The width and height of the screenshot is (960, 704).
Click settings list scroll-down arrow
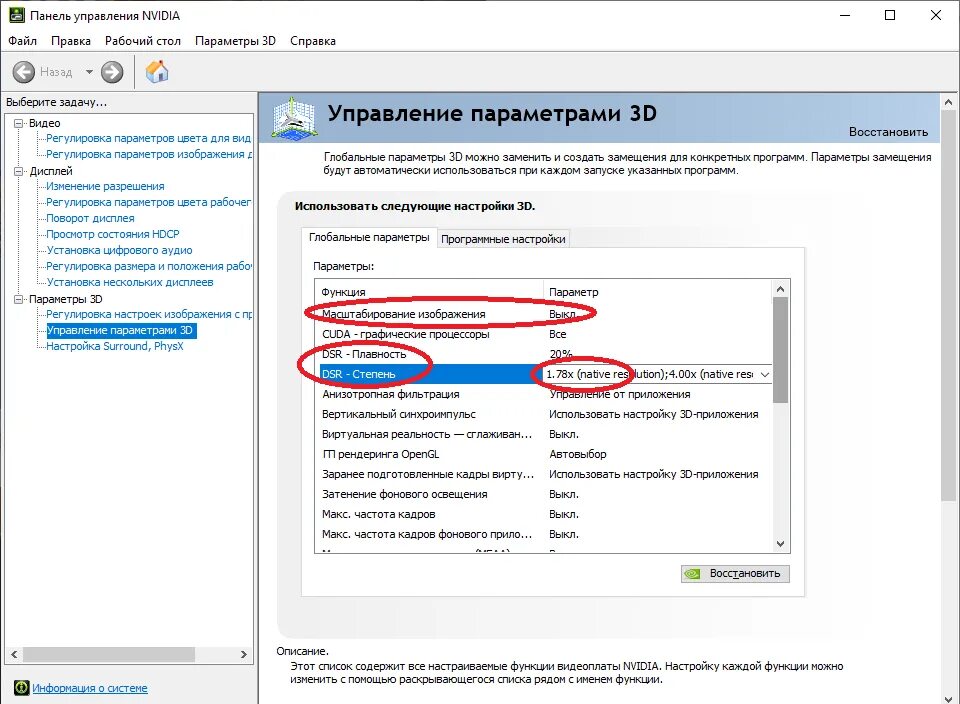pyautogui.click(x=780, y=544)
